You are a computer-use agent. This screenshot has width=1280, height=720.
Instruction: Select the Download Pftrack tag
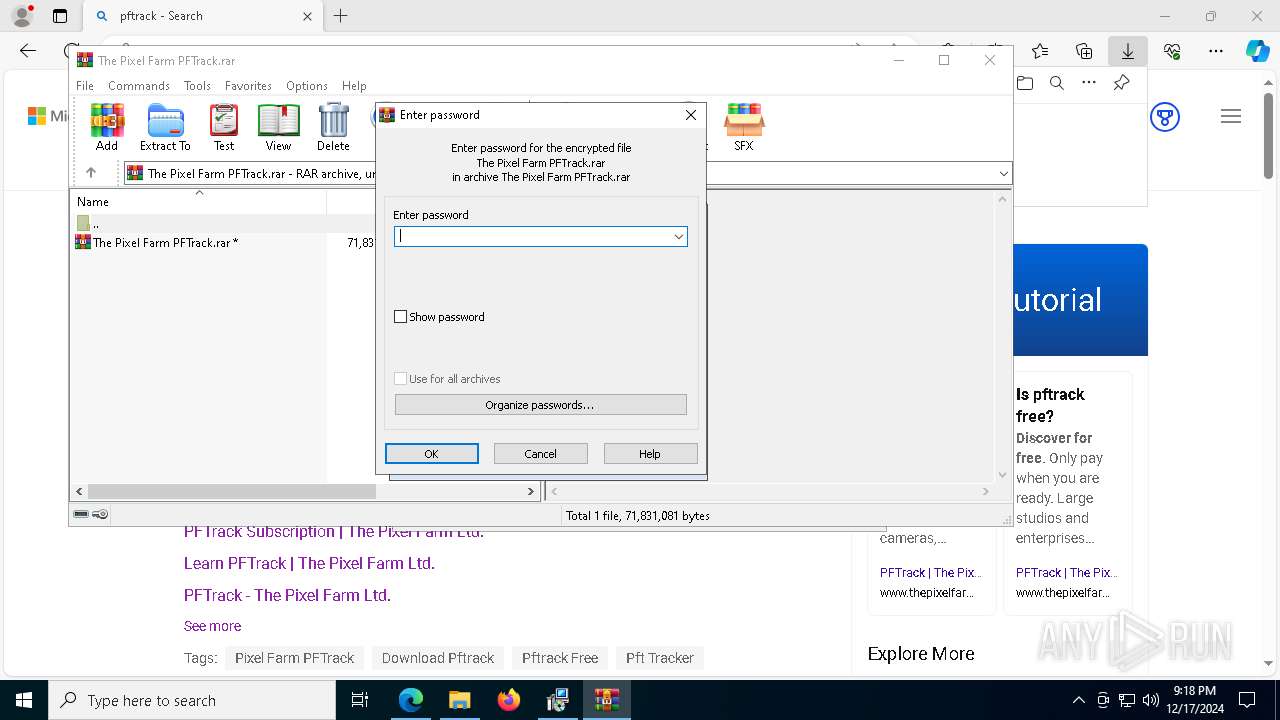[438, 658]
